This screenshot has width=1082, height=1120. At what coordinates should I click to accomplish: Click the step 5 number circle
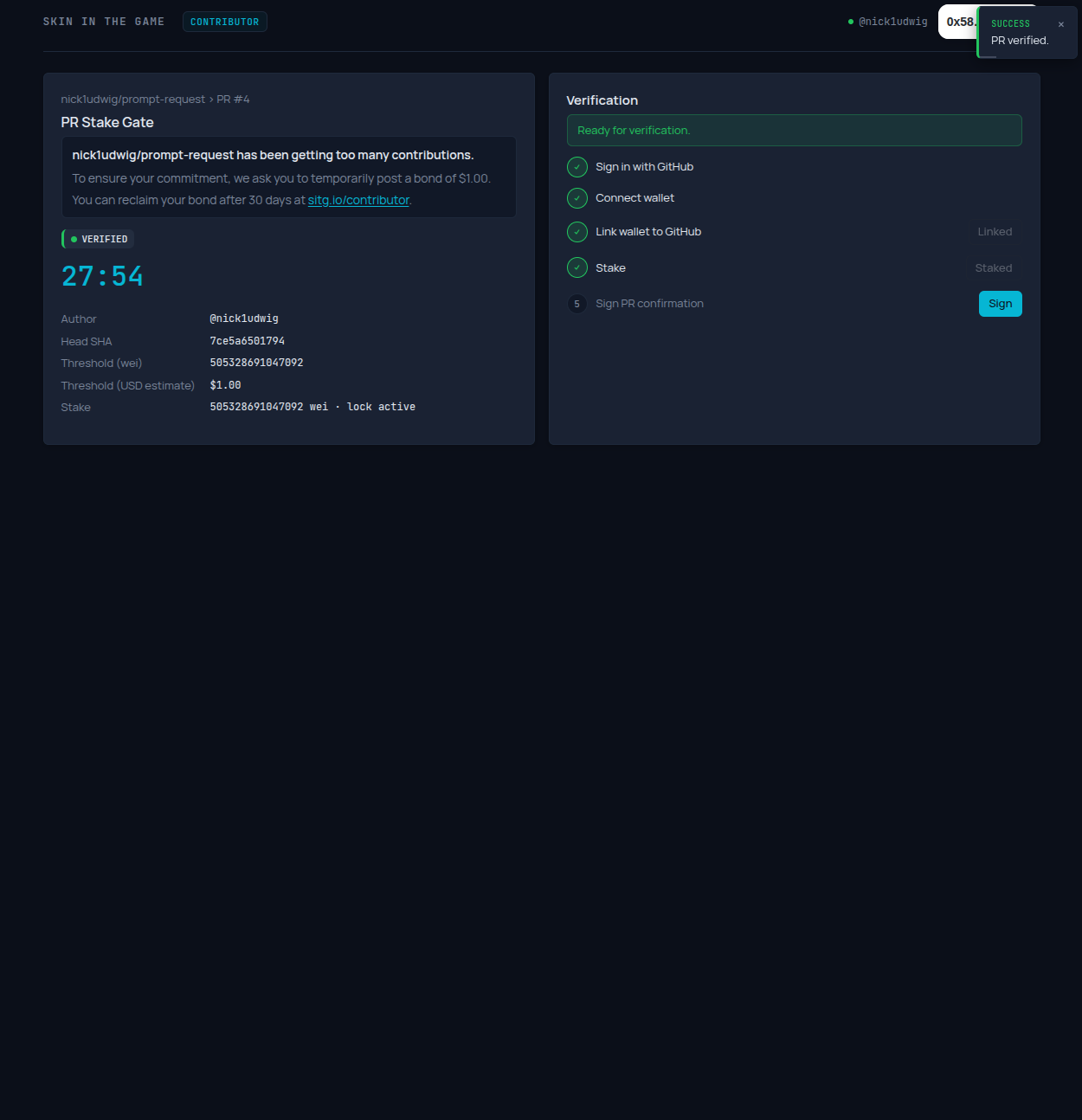(x=577, y=304)
